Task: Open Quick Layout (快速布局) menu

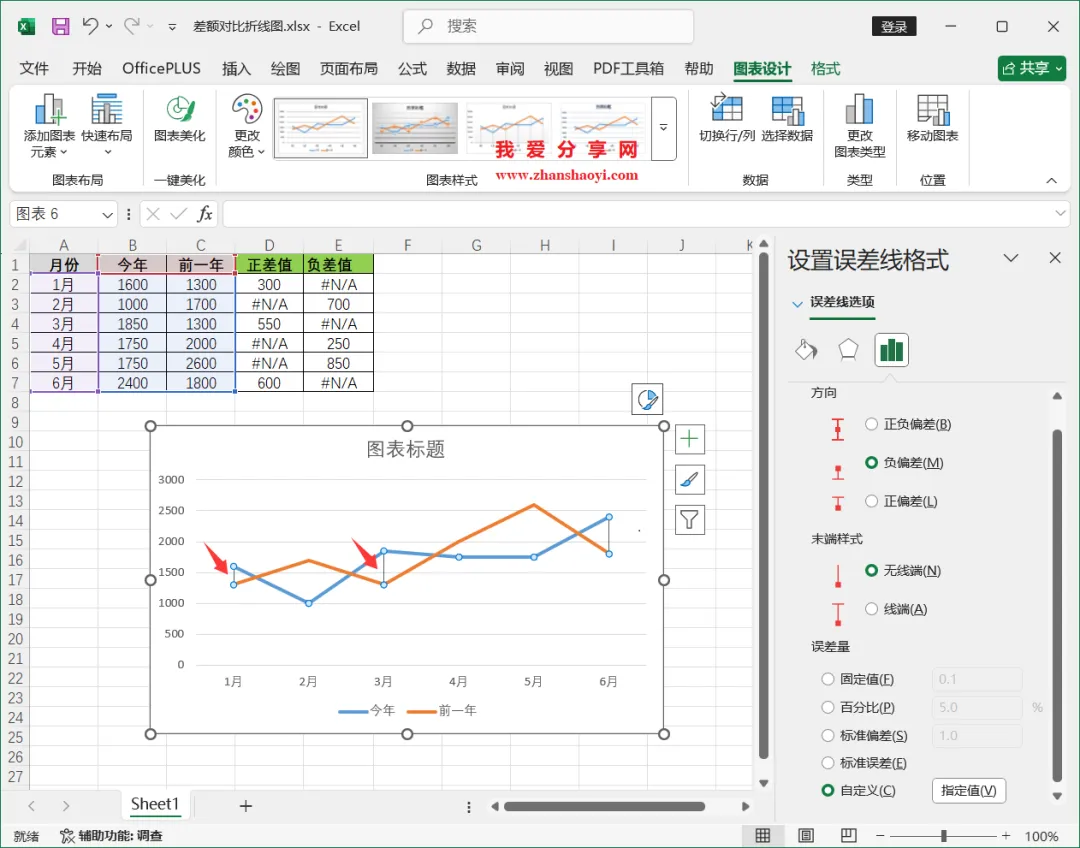Action: point(107,126)
